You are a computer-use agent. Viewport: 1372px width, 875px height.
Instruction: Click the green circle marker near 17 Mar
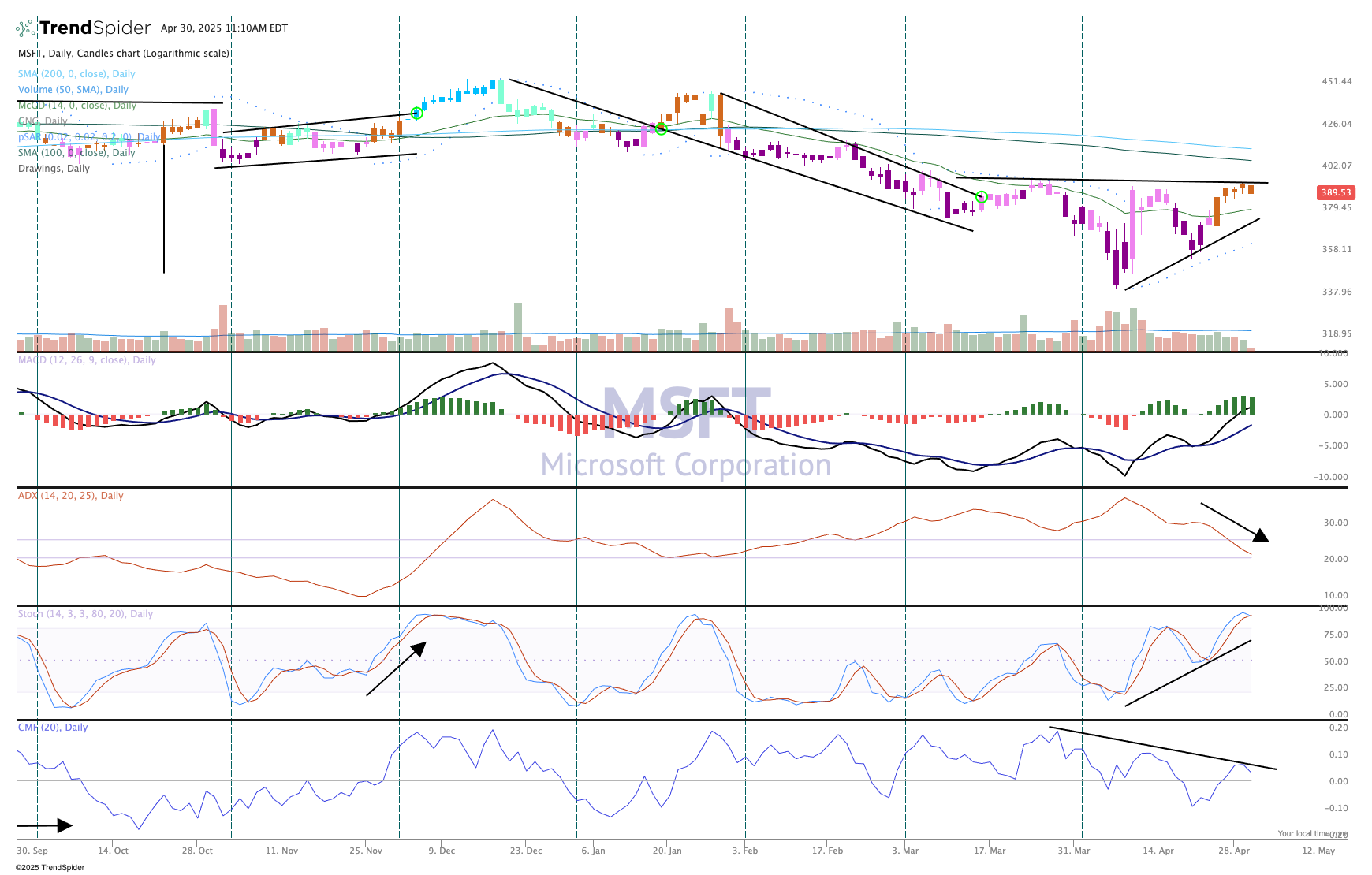click(982, 197)
